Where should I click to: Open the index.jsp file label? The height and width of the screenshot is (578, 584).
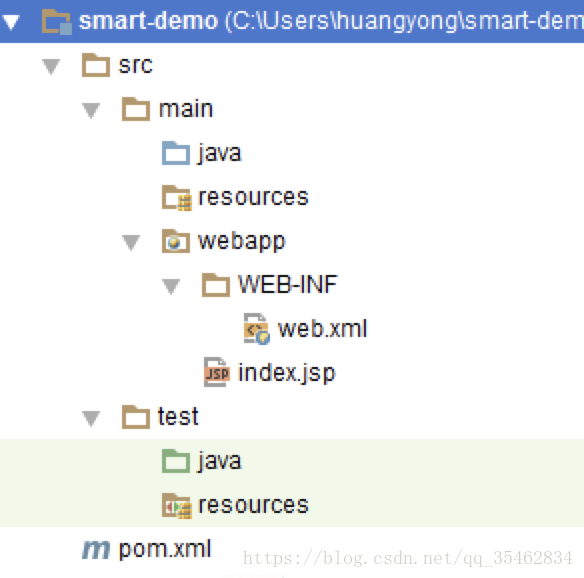[x=287, y=373]
